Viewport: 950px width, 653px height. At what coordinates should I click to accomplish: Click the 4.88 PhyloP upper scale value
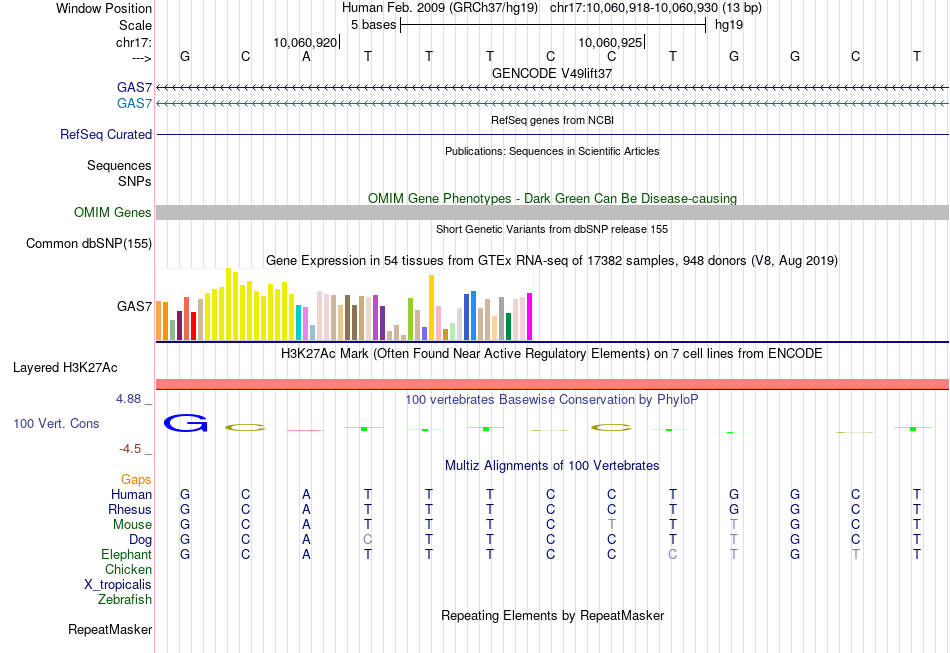pos(128,399)
